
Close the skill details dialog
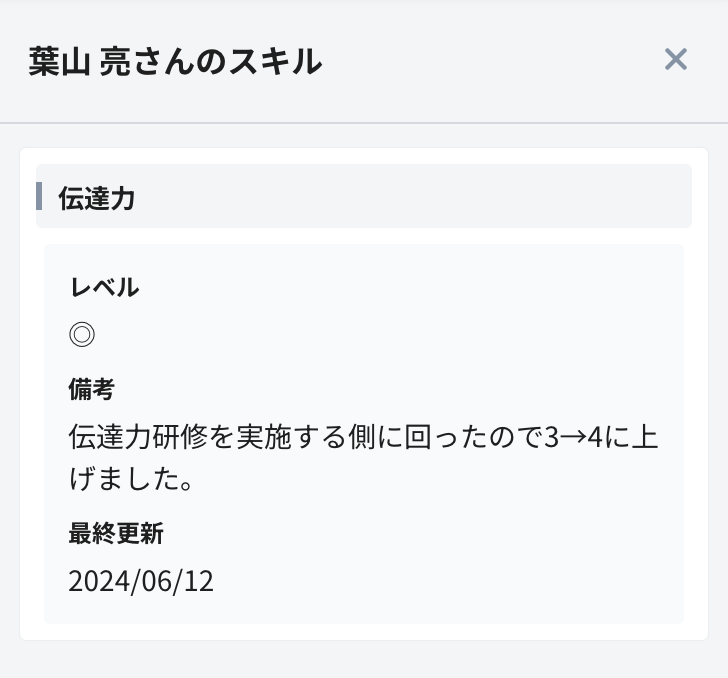tap(676, 60)
